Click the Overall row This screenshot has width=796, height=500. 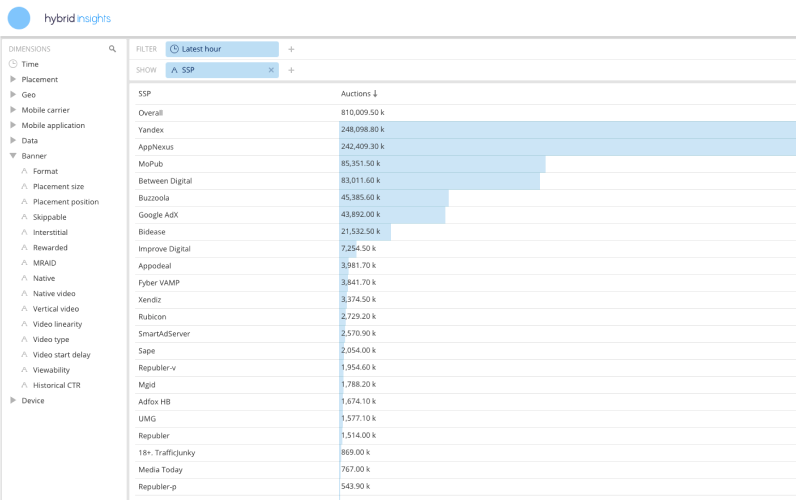pyautogui.click(x=466, y=113)
